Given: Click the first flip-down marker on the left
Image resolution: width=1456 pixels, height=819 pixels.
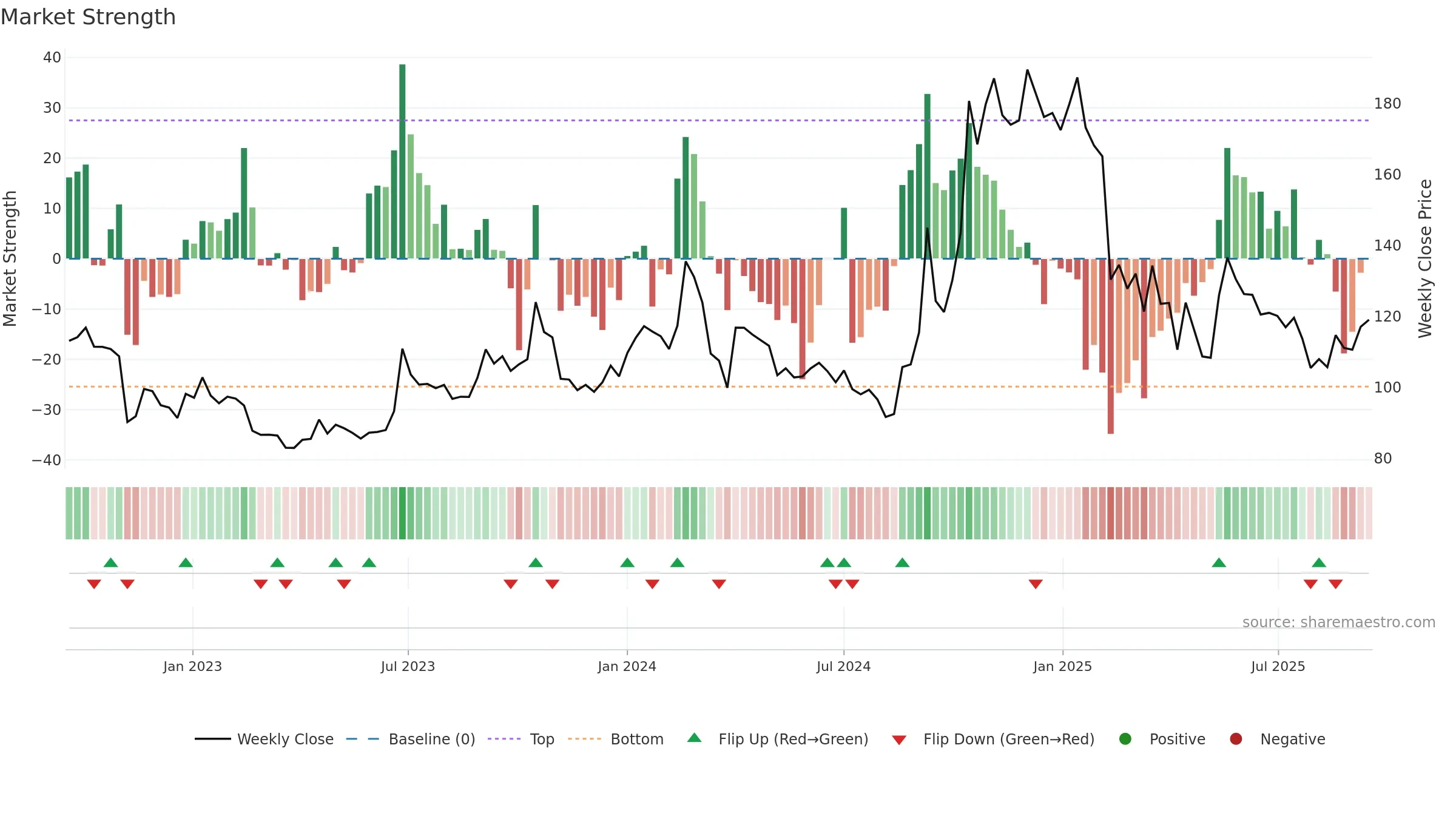Looking at the screenshot, I should (94, 584).
